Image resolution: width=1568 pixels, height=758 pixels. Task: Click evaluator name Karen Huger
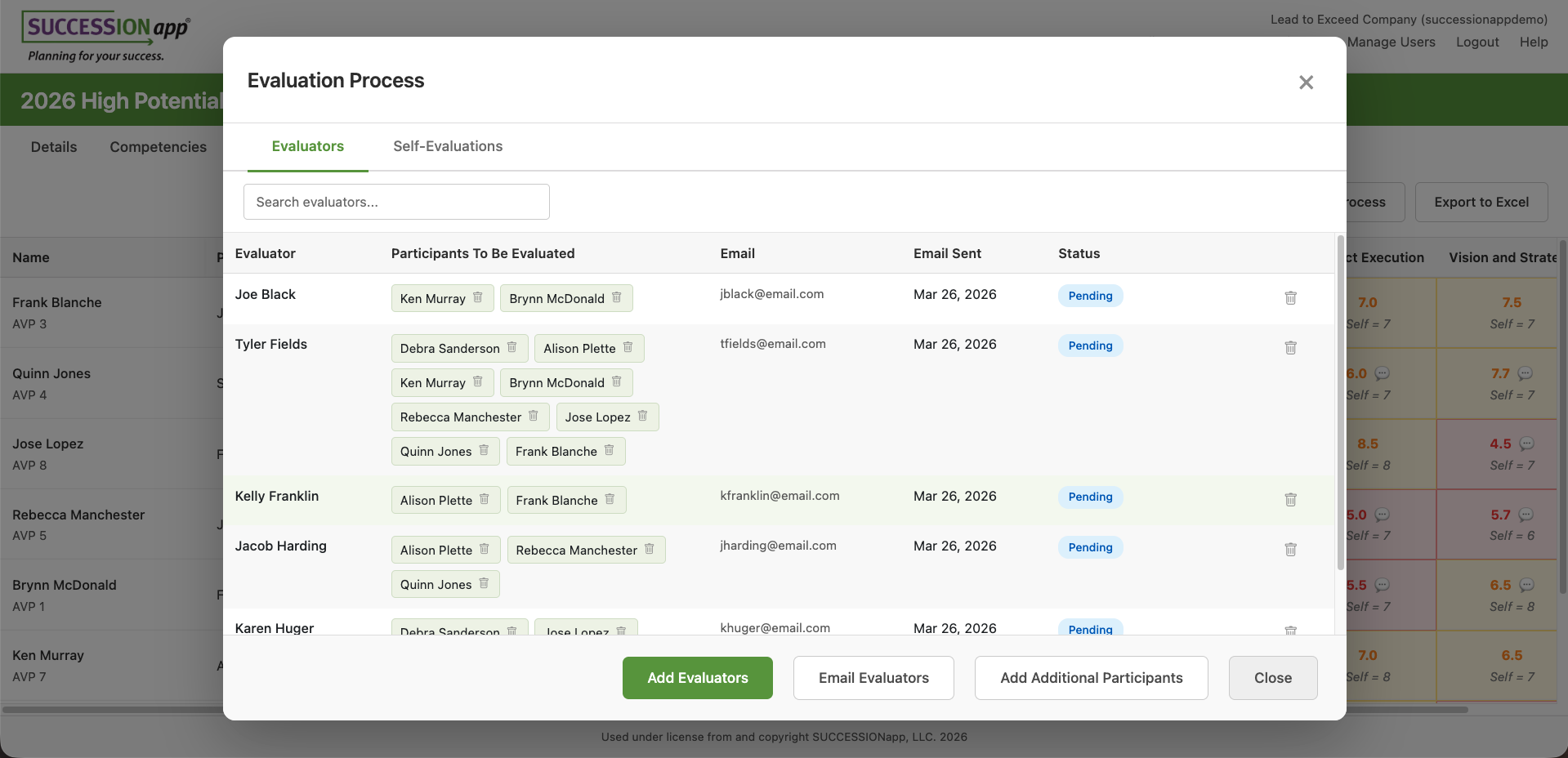(x=275, y=628)
